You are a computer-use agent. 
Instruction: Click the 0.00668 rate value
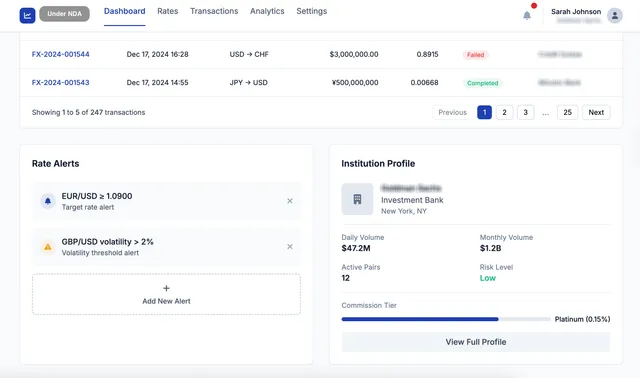(424, 82)
